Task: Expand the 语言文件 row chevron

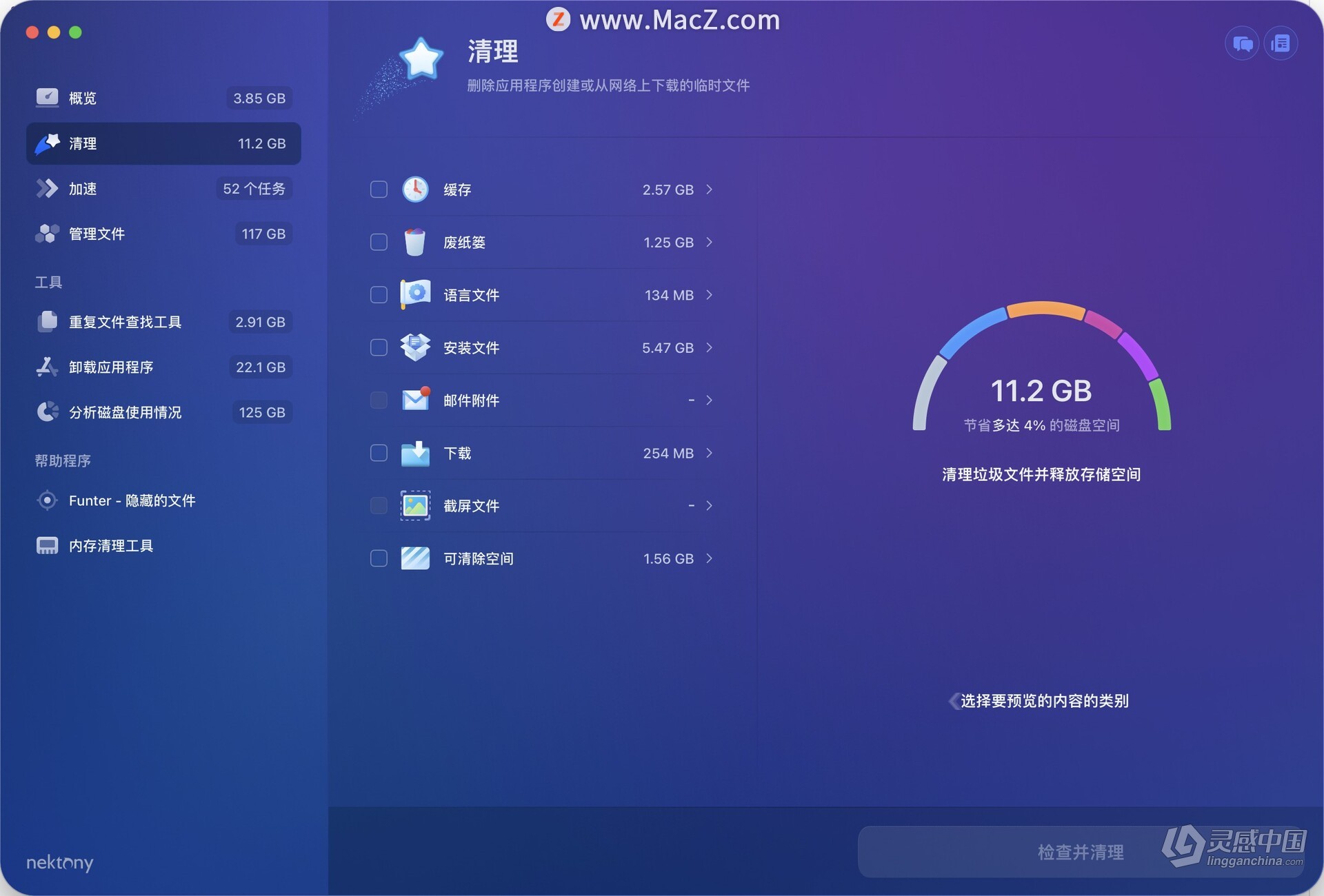Action: (x=709, y=294)
